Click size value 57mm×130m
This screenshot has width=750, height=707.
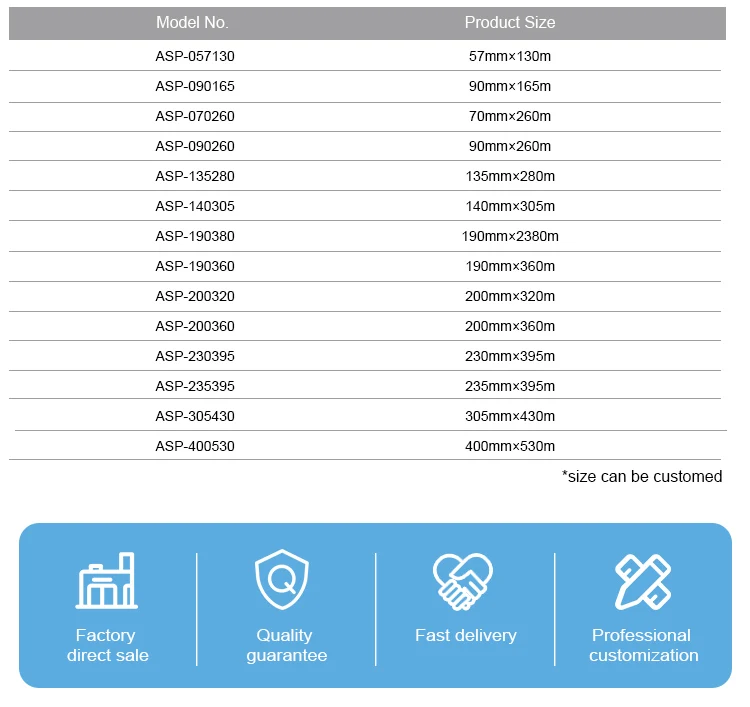[x=510, y=56]
